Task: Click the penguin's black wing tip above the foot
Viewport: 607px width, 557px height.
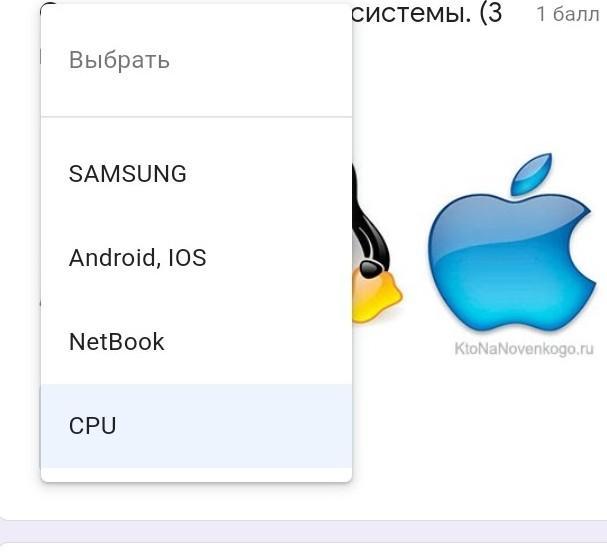Action: click(371, 268)
